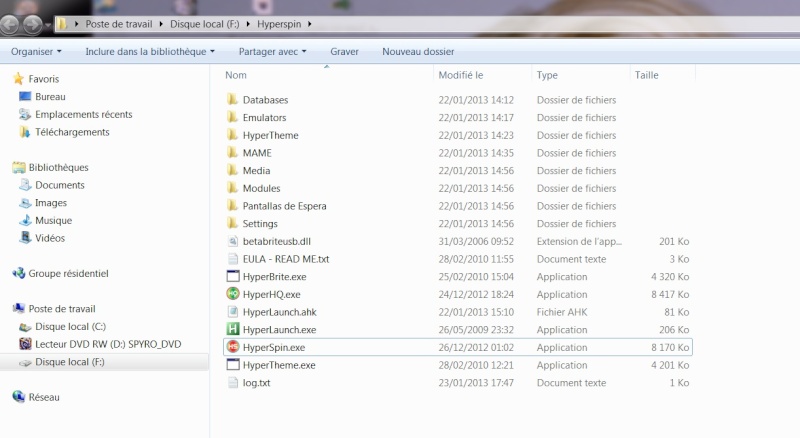Sort files by the Nom column
Screen dimensions: 800x438
click(236, 75)
